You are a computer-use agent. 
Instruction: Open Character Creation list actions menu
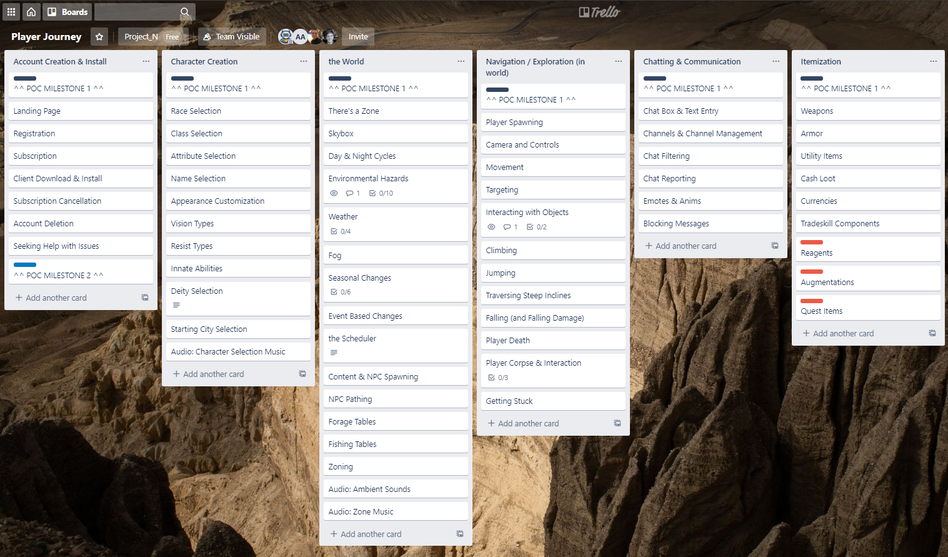click(303, 62)
